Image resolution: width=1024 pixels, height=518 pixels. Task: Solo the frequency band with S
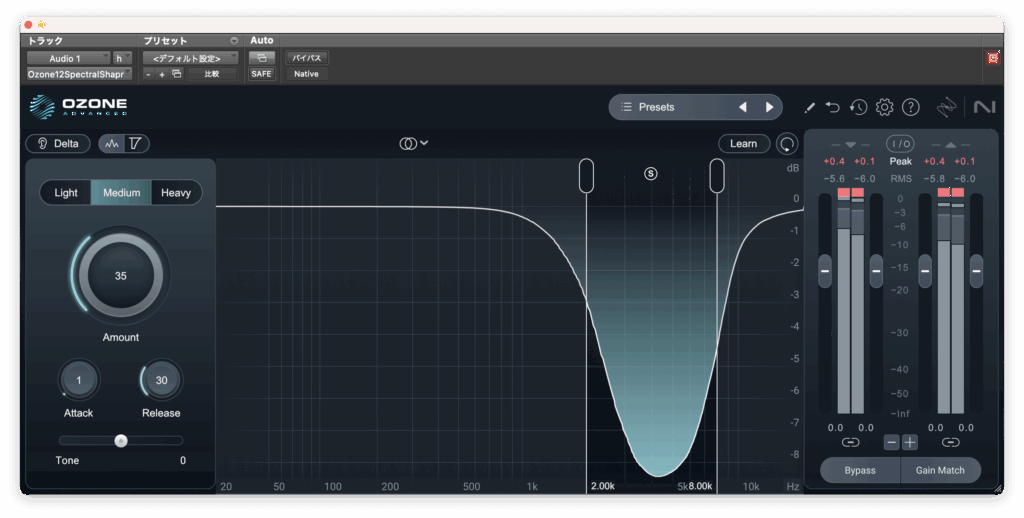pyautogui.click(x=651, y=173)
